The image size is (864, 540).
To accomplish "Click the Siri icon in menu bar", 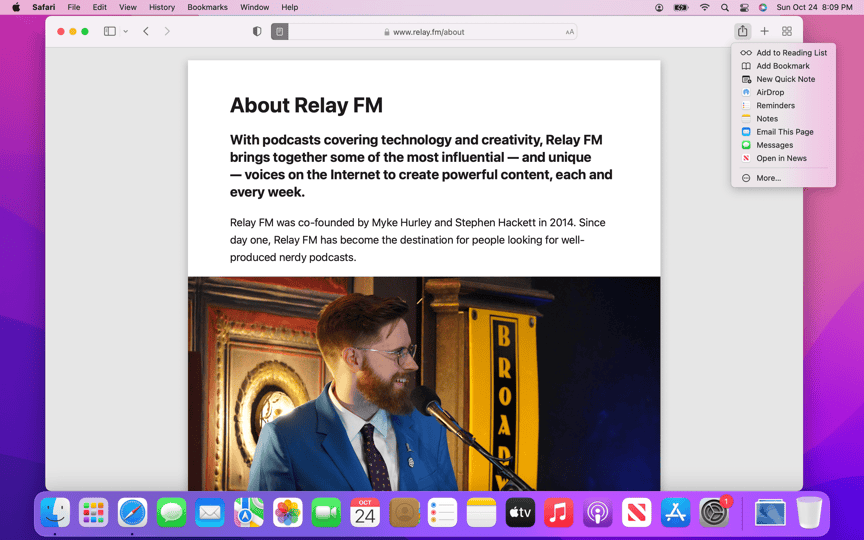I will [763, 7].
